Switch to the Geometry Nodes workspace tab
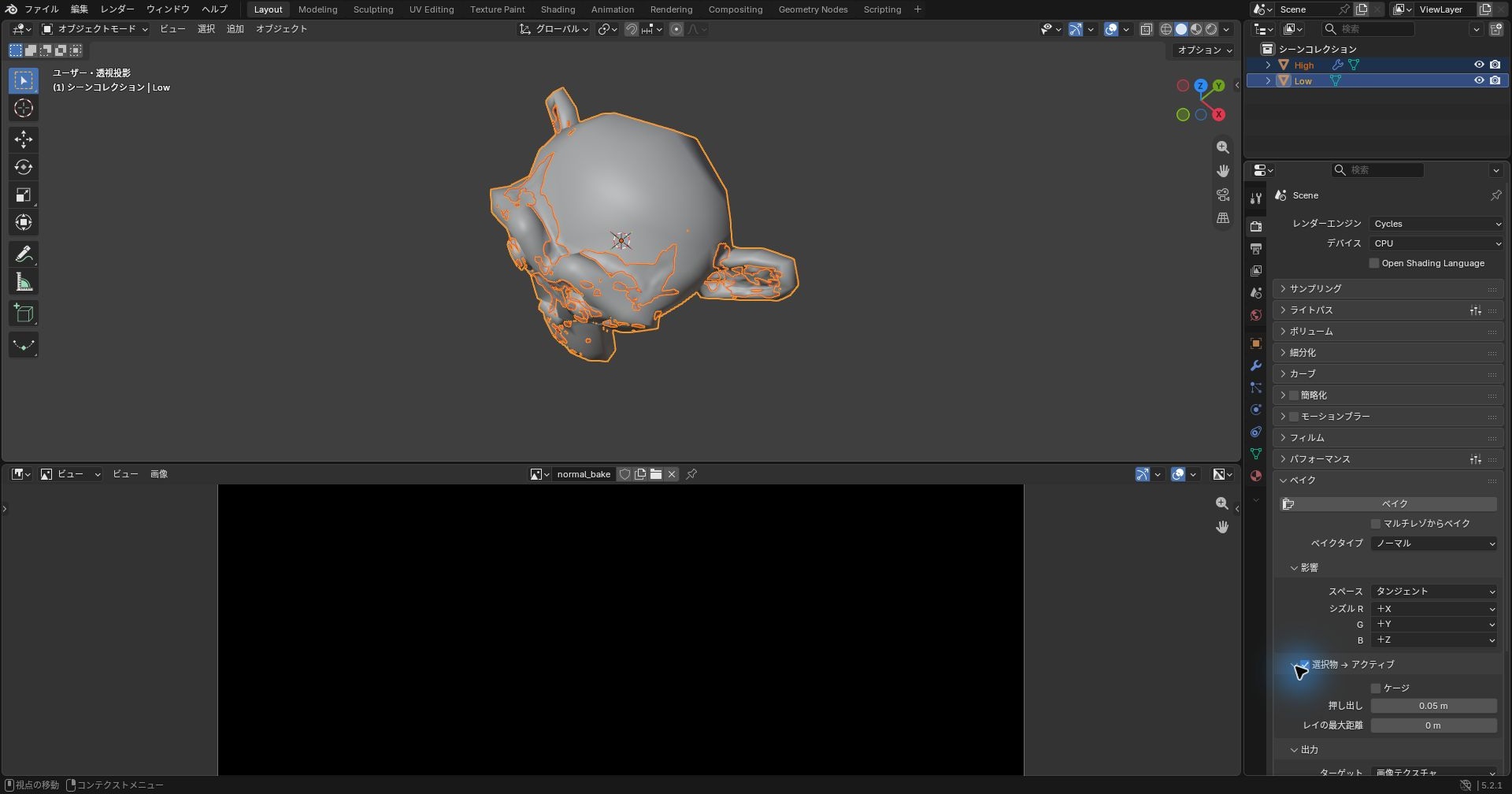Screen dimensions: 1512x794 (813, 9)
